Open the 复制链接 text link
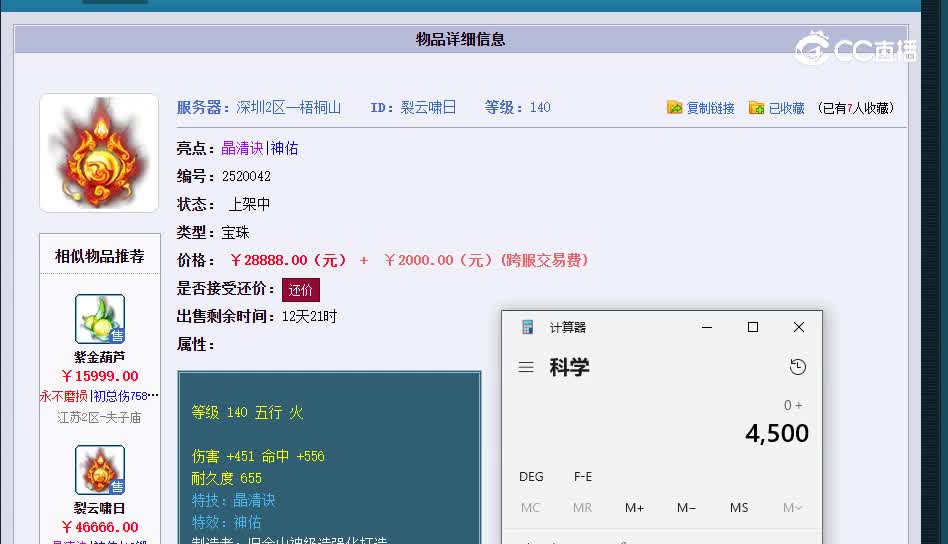Screen dimensions: 948x544 click(710, 108)
